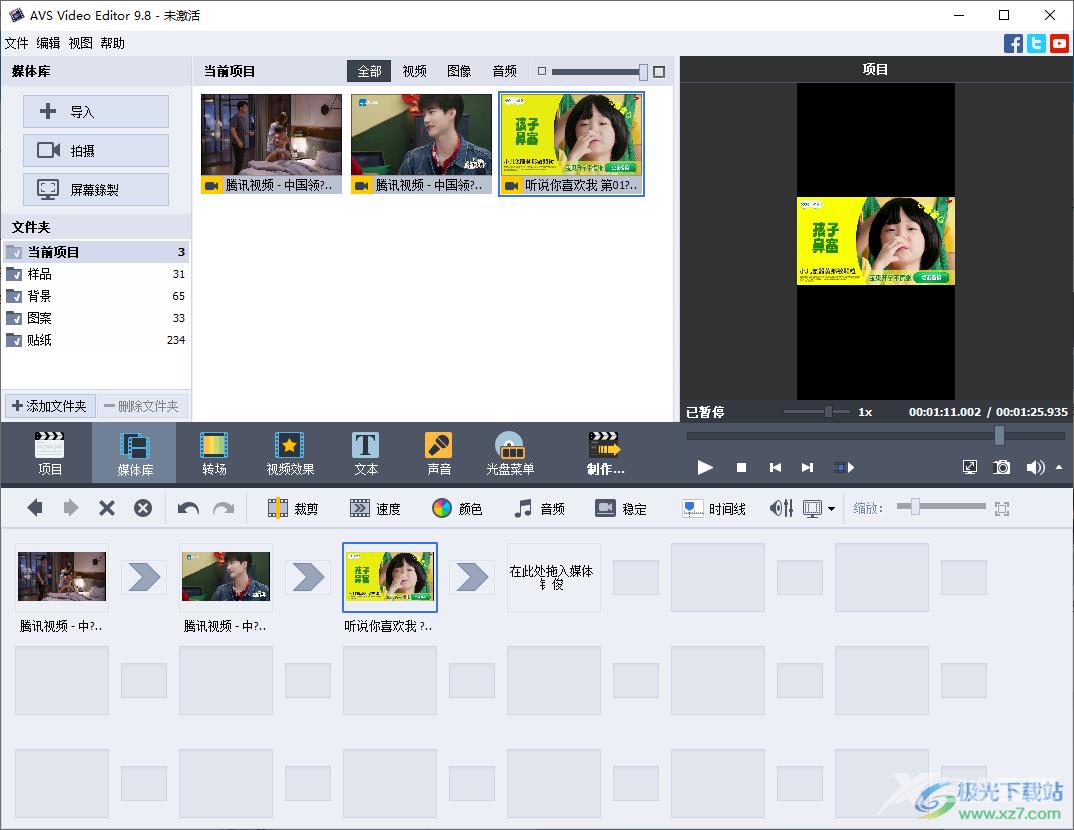Open the 速度 speed tool
The image size is (1074, 830).
click(x=375, y=508)
